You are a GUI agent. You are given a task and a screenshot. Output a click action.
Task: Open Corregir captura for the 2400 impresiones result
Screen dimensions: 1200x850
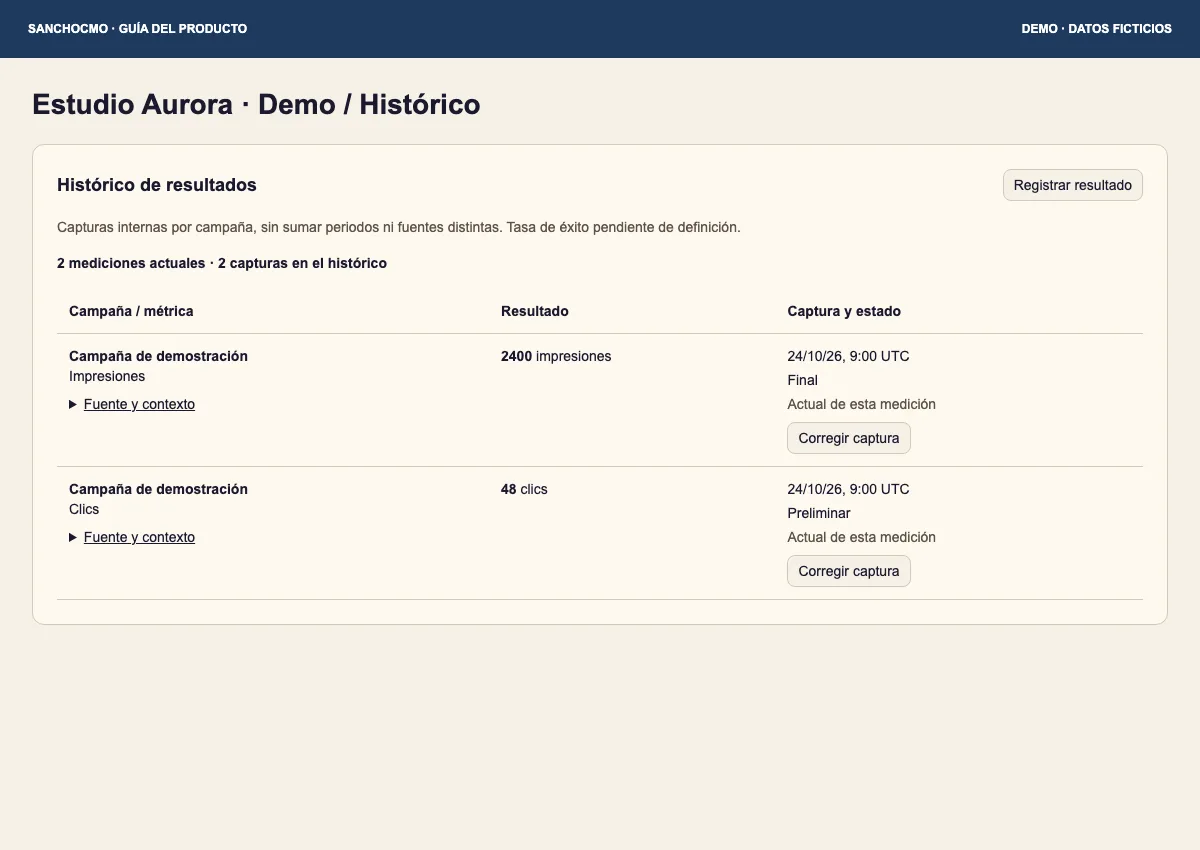pyautogui.click(x=849, y=438)
